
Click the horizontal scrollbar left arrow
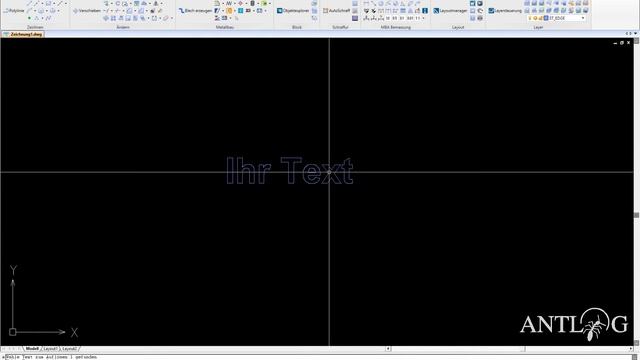388,349
